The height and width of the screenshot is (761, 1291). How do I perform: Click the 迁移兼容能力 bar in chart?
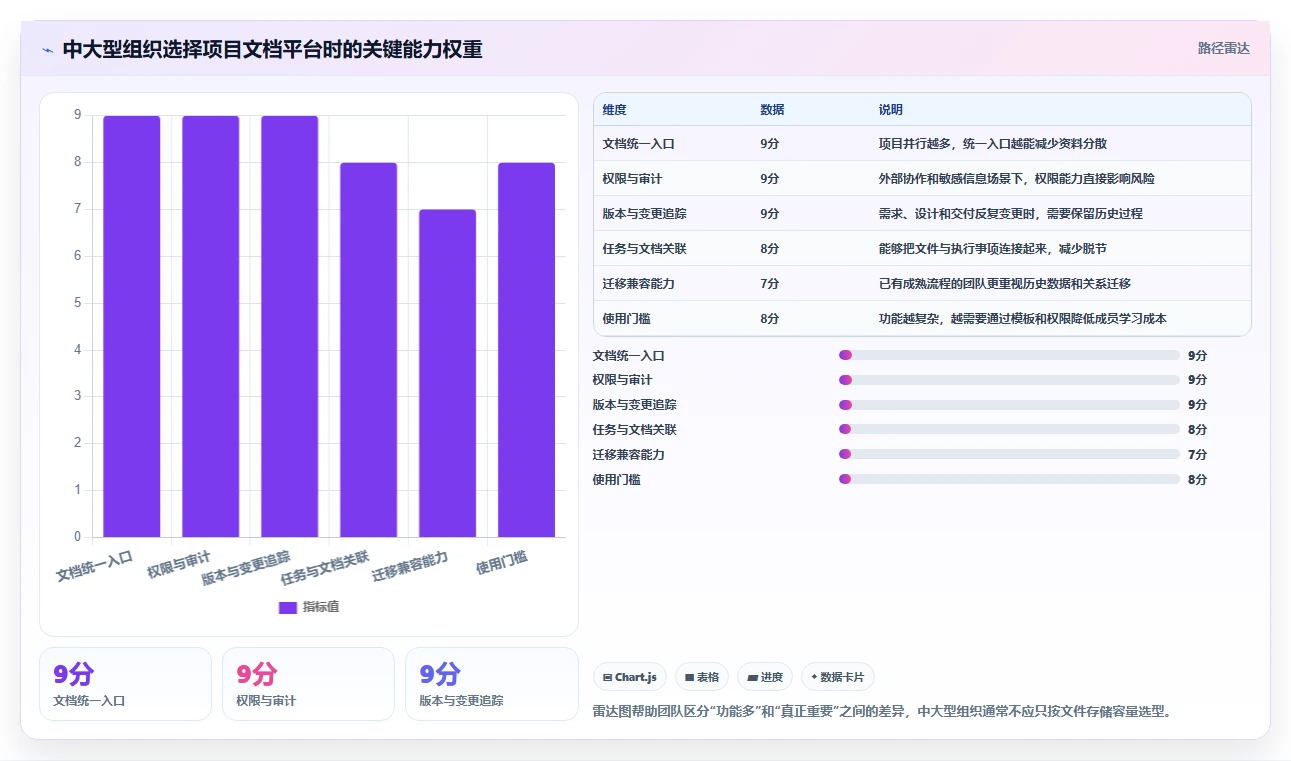tap(448, 373)
